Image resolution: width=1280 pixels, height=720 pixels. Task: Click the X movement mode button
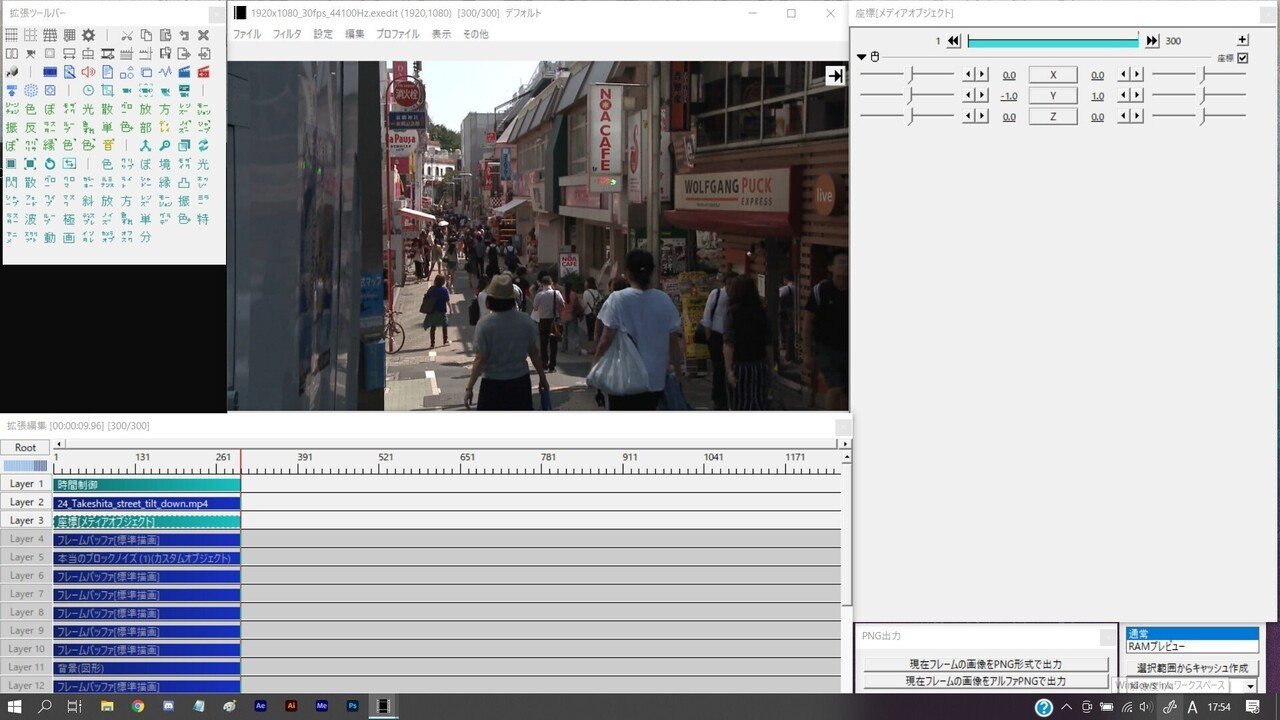pyautogui.click(x=1053, y=75)
